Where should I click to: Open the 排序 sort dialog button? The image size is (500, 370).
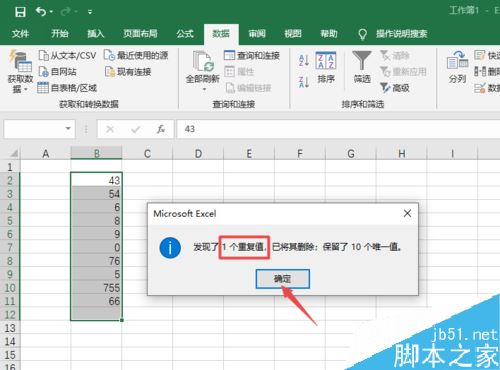click(326, 67)
